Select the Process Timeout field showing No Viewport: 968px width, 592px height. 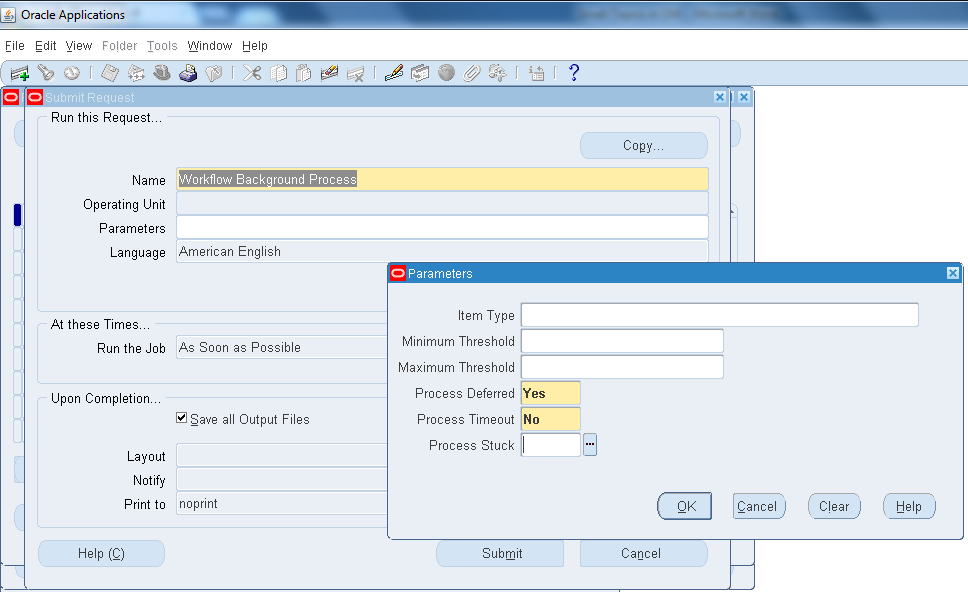point(551,419)
